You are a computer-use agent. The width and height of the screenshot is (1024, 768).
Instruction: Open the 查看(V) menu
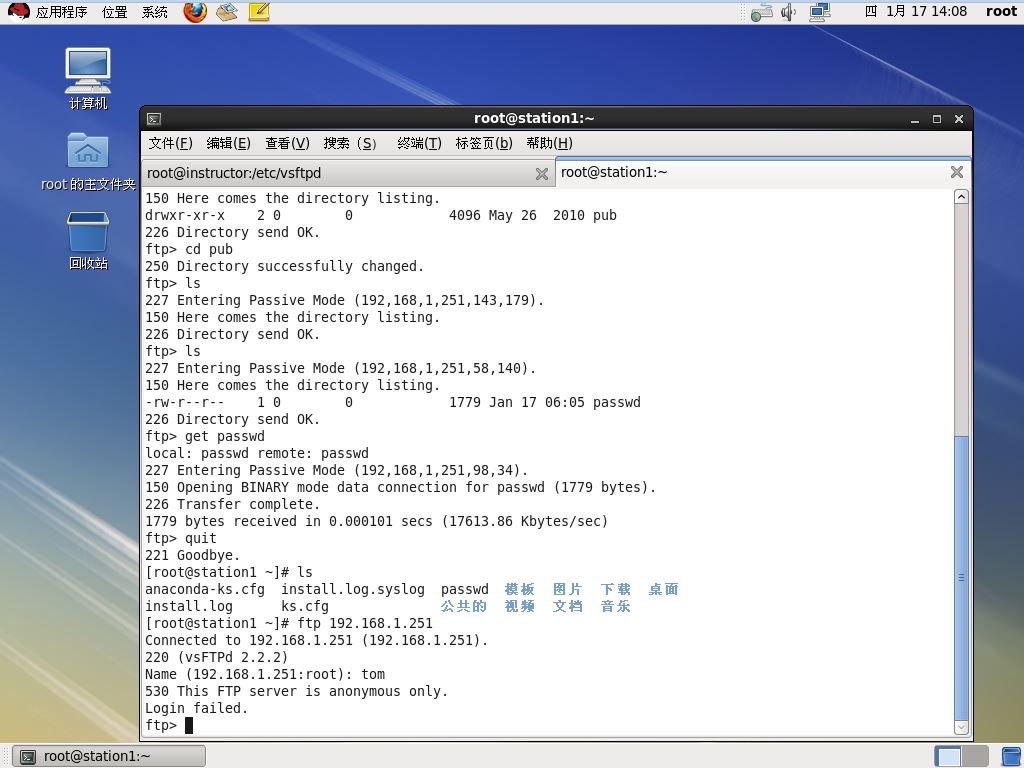[x=287, y=143]
